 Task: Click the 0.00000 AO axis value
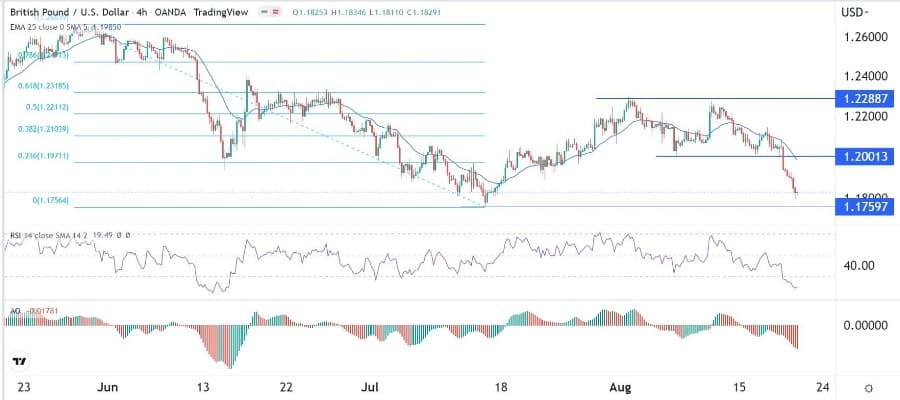[868, 325]
